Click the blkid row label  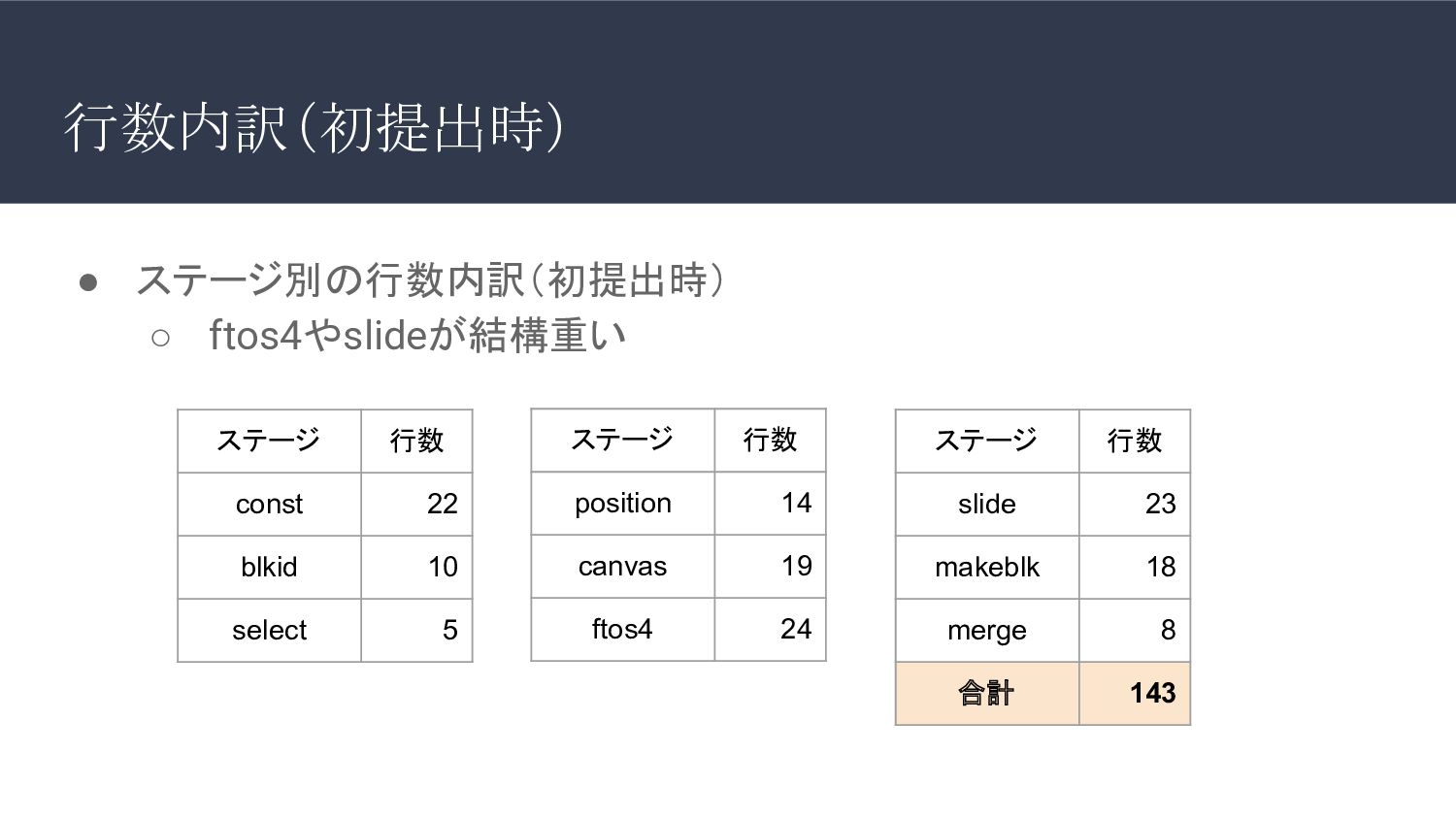pos(269,568)
